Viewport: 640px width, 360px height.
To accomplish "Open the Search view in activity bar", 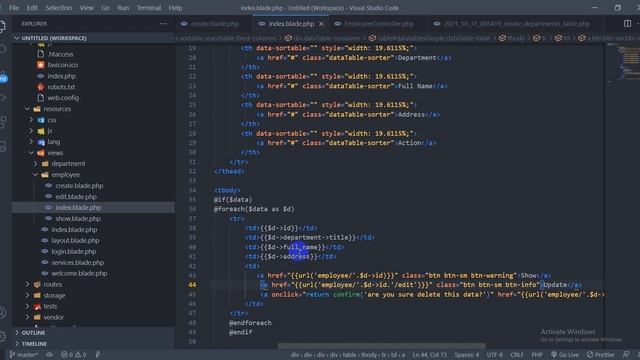I will click(x=2, y=49).
